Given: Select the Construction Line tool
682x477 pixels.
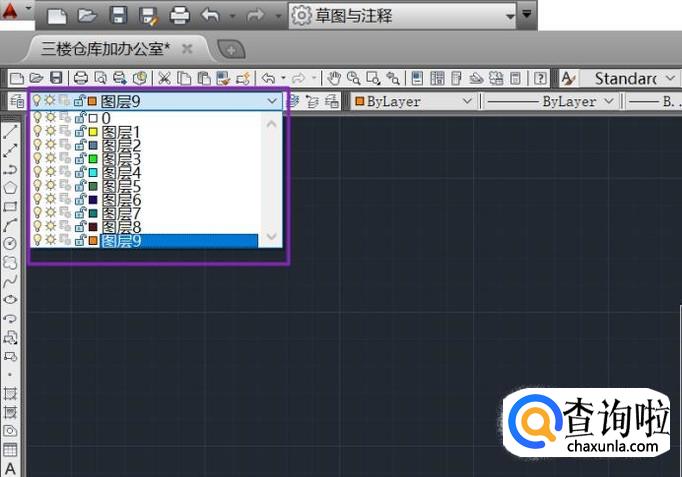Looking at the screenshot, I should tap(10, 150).
